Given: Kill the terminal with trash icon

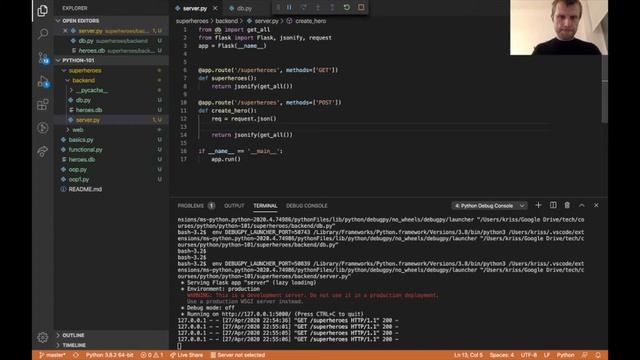Looking at the screenshot, I should 567,205.
